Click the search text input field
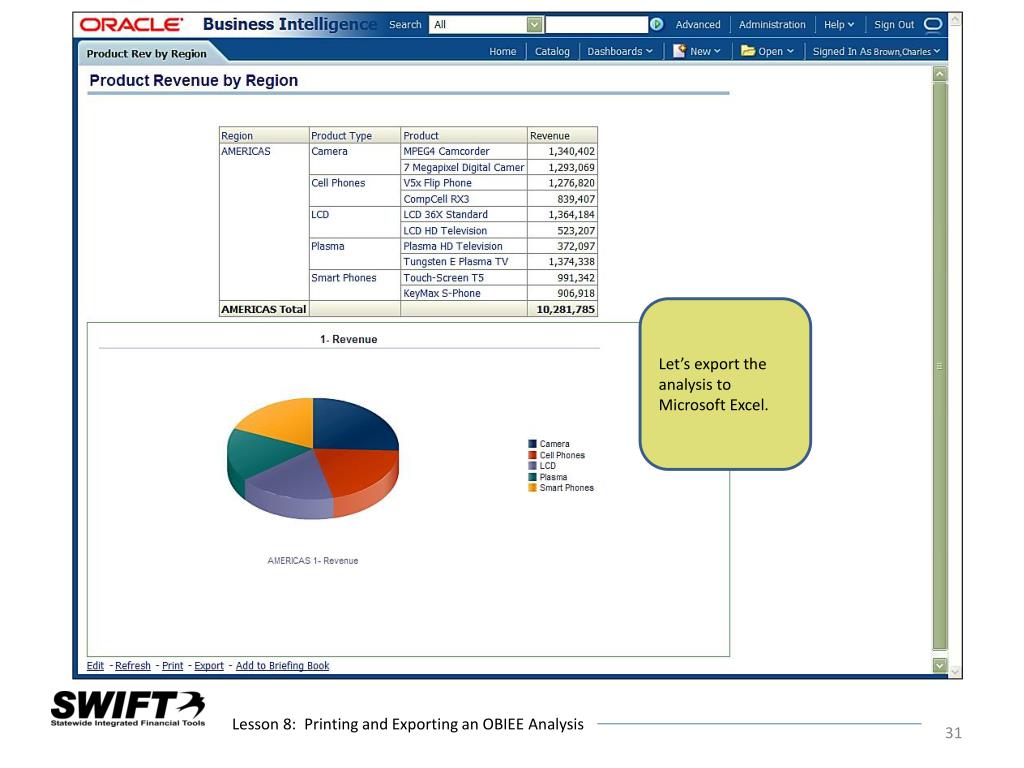Viewport: 1024px width, 768px height. click(596, 25)
